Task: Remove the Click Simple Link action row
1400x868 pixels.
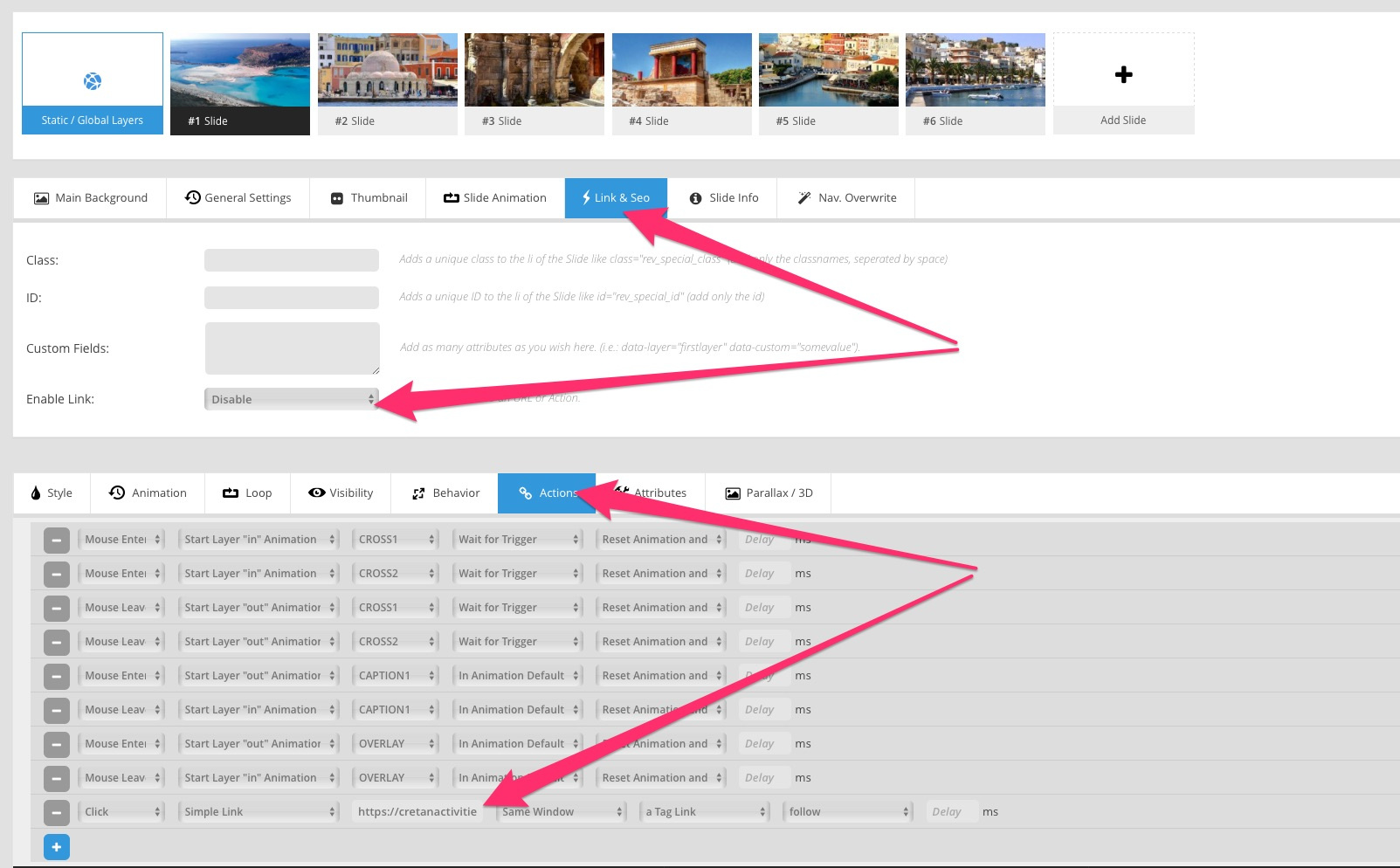Action: click(x=57, y=812)
